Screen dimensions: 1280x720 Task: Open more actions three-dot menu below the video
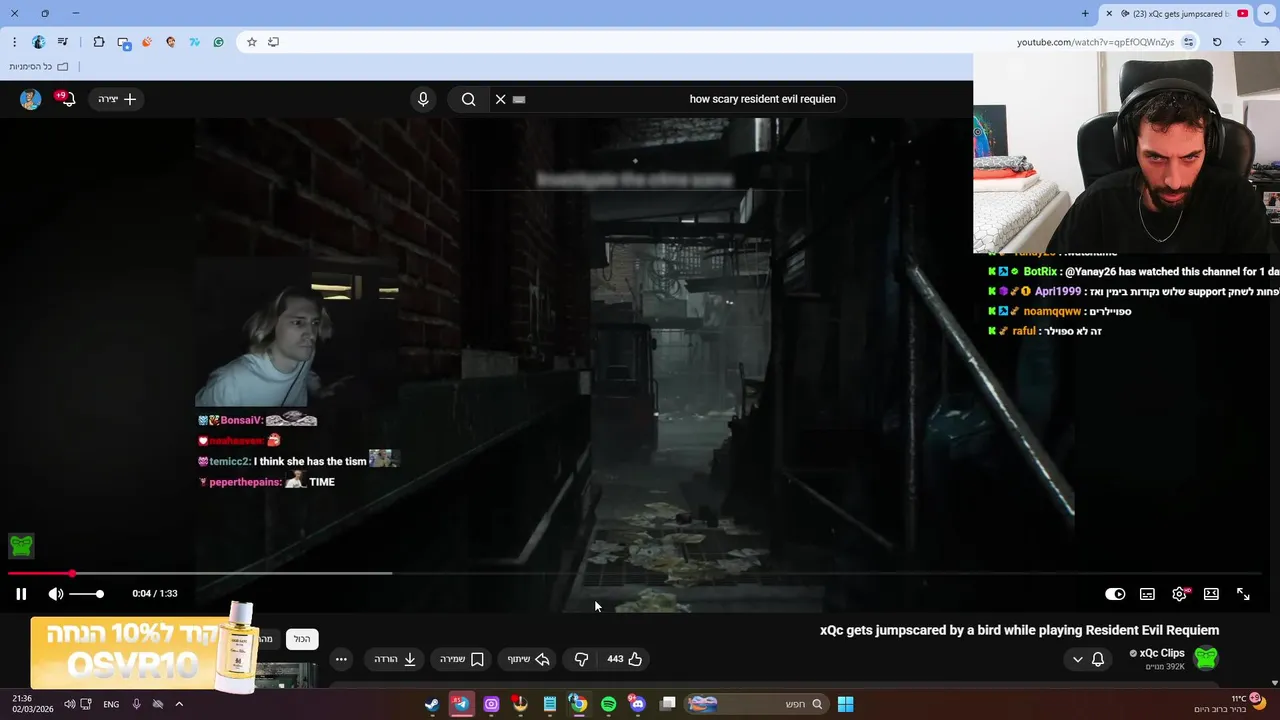[341, 659]
